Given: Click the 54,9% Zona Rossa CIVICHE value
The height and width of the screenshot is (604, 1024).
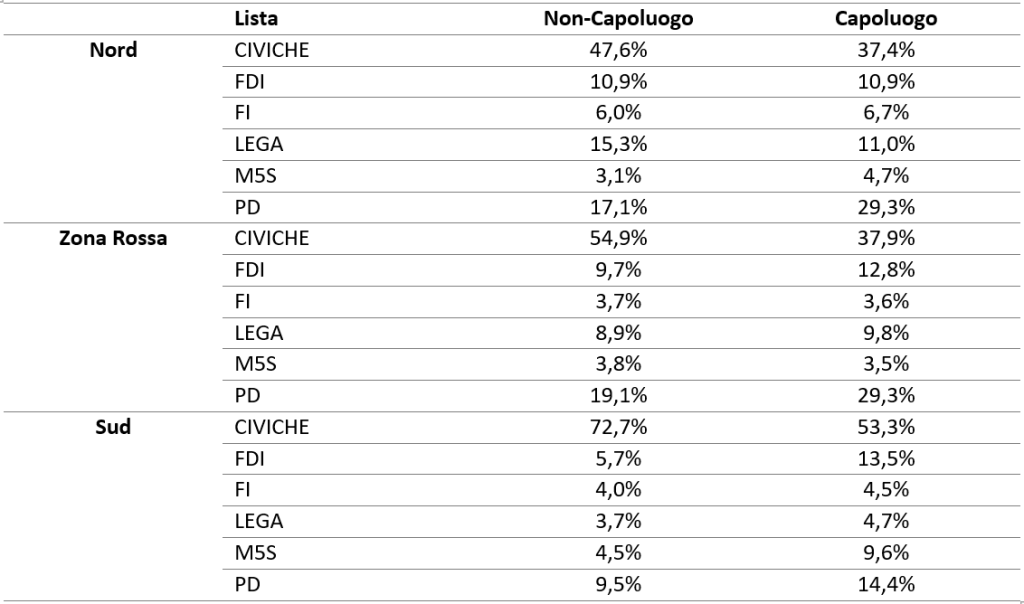Looking at the screenshot, I should coord(618,238).
